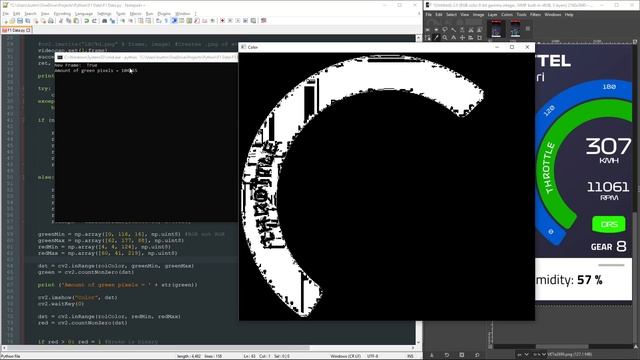Screen dimensions: 640x360
Task: Toggle Word wrap in Notepad++ toolbar
Action: coord(158,21)
